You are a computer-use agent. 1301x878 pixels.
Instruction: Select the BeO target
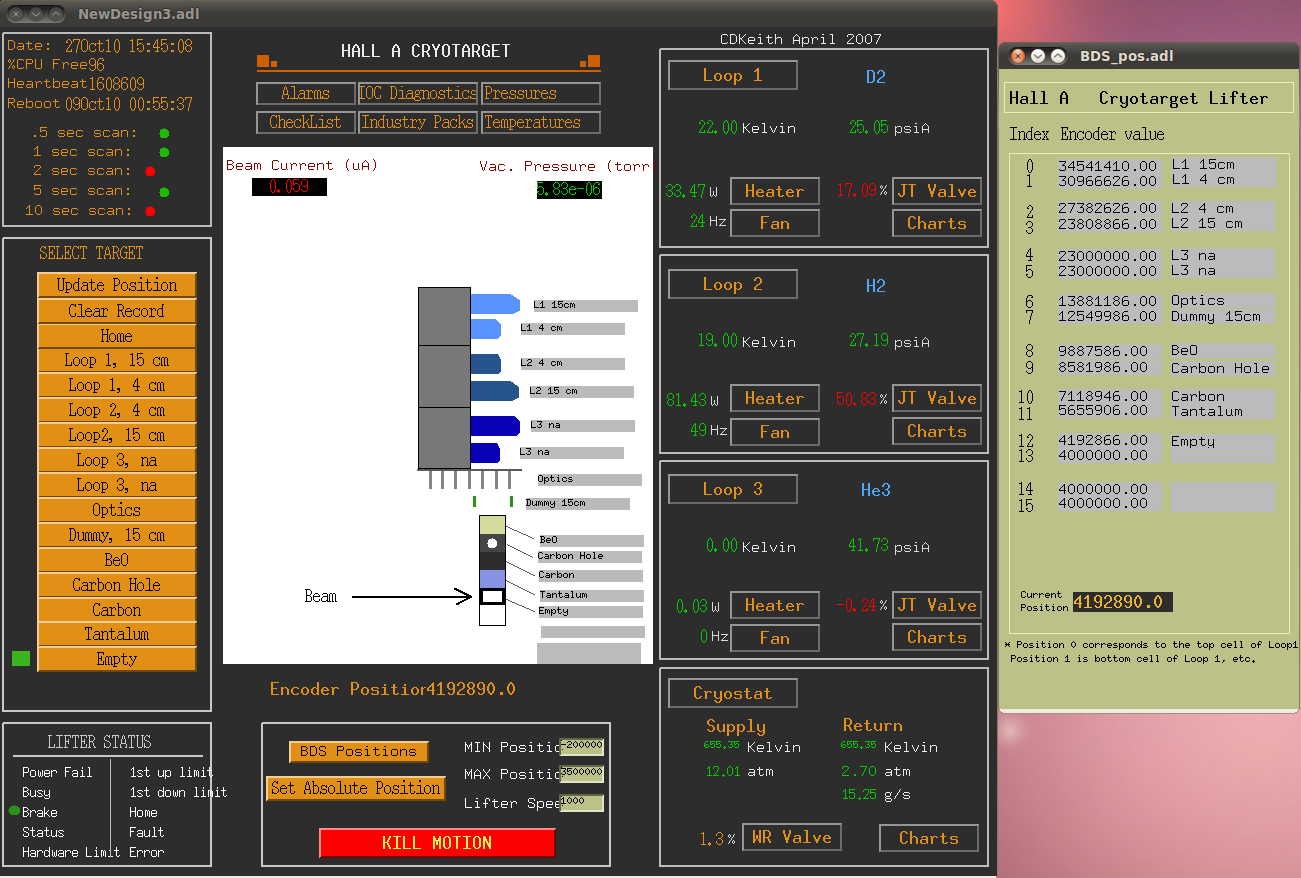point(117,560)
